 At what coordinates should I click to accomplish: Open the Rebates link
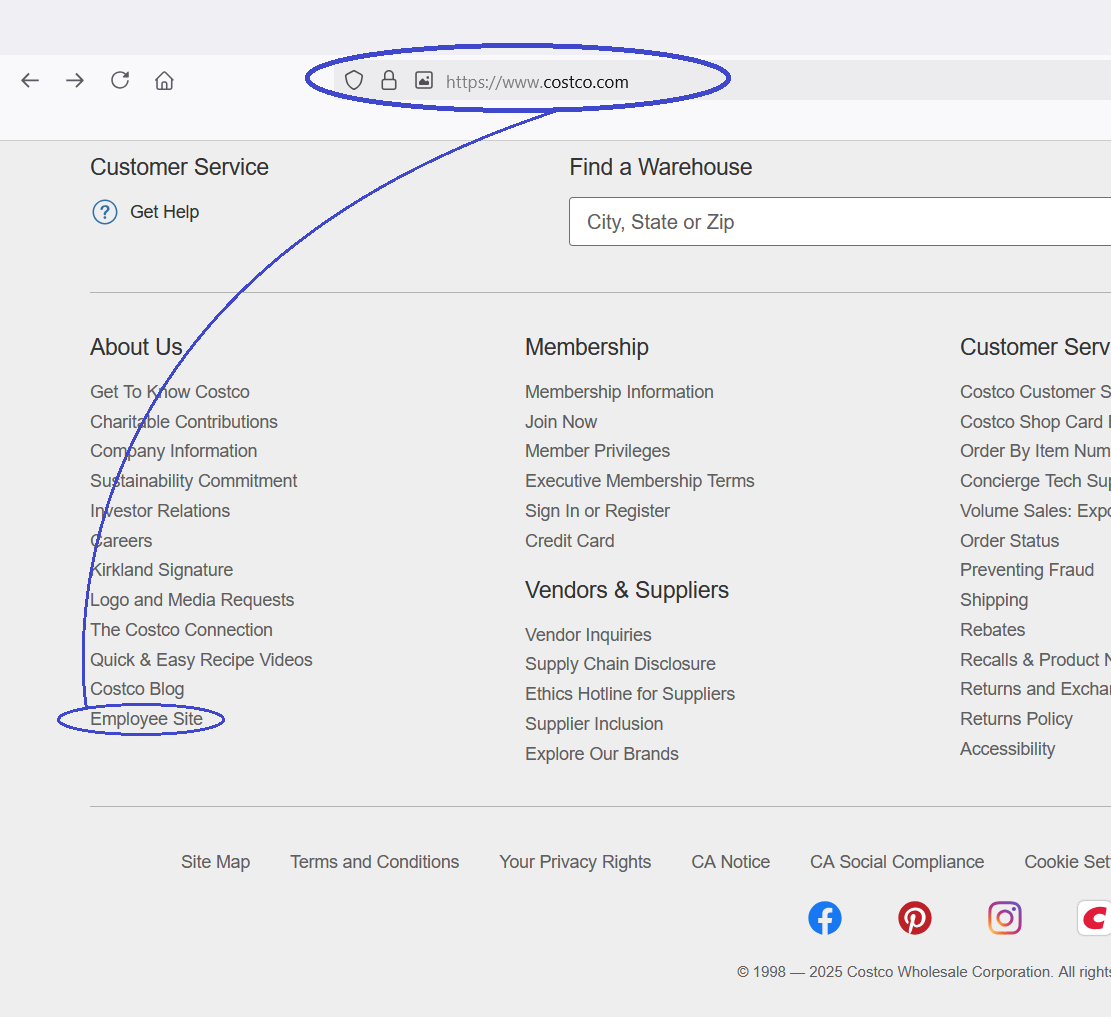tap(992, 630)
